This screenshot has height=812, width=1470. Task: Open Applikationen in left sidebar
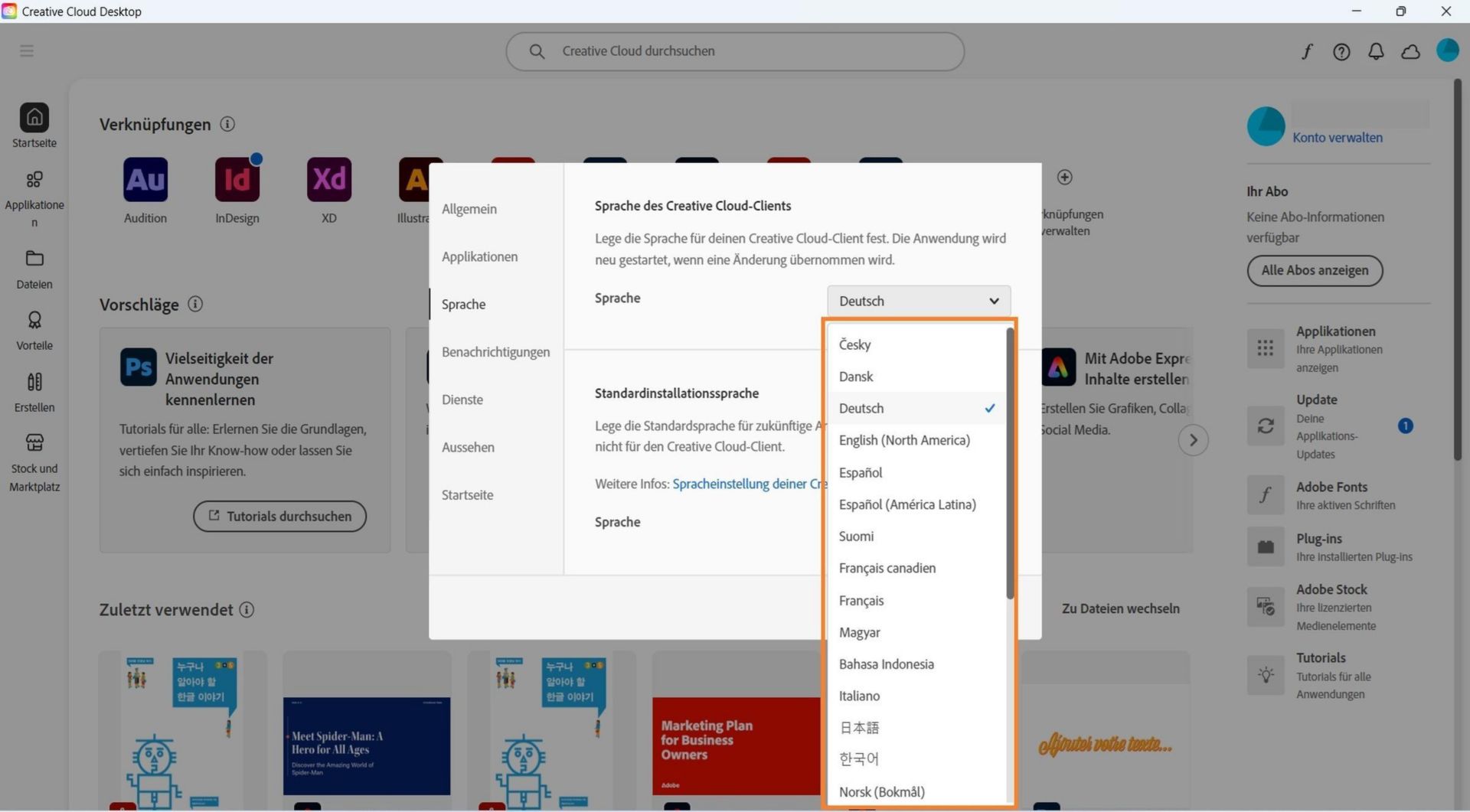(34, 198)
